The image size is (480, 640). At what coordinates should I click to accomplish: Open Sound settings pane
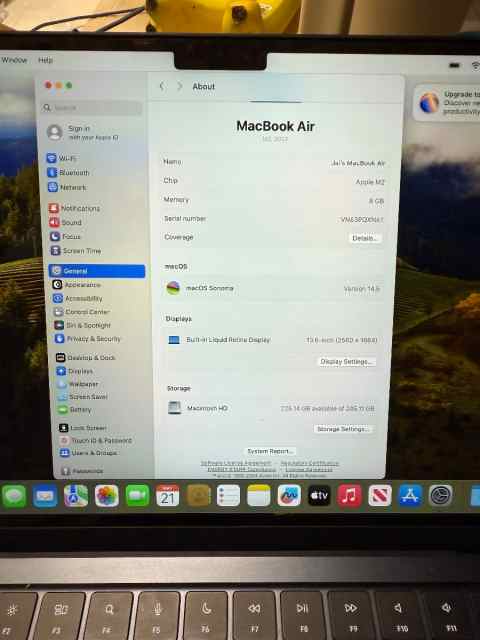tap(66, 222)
